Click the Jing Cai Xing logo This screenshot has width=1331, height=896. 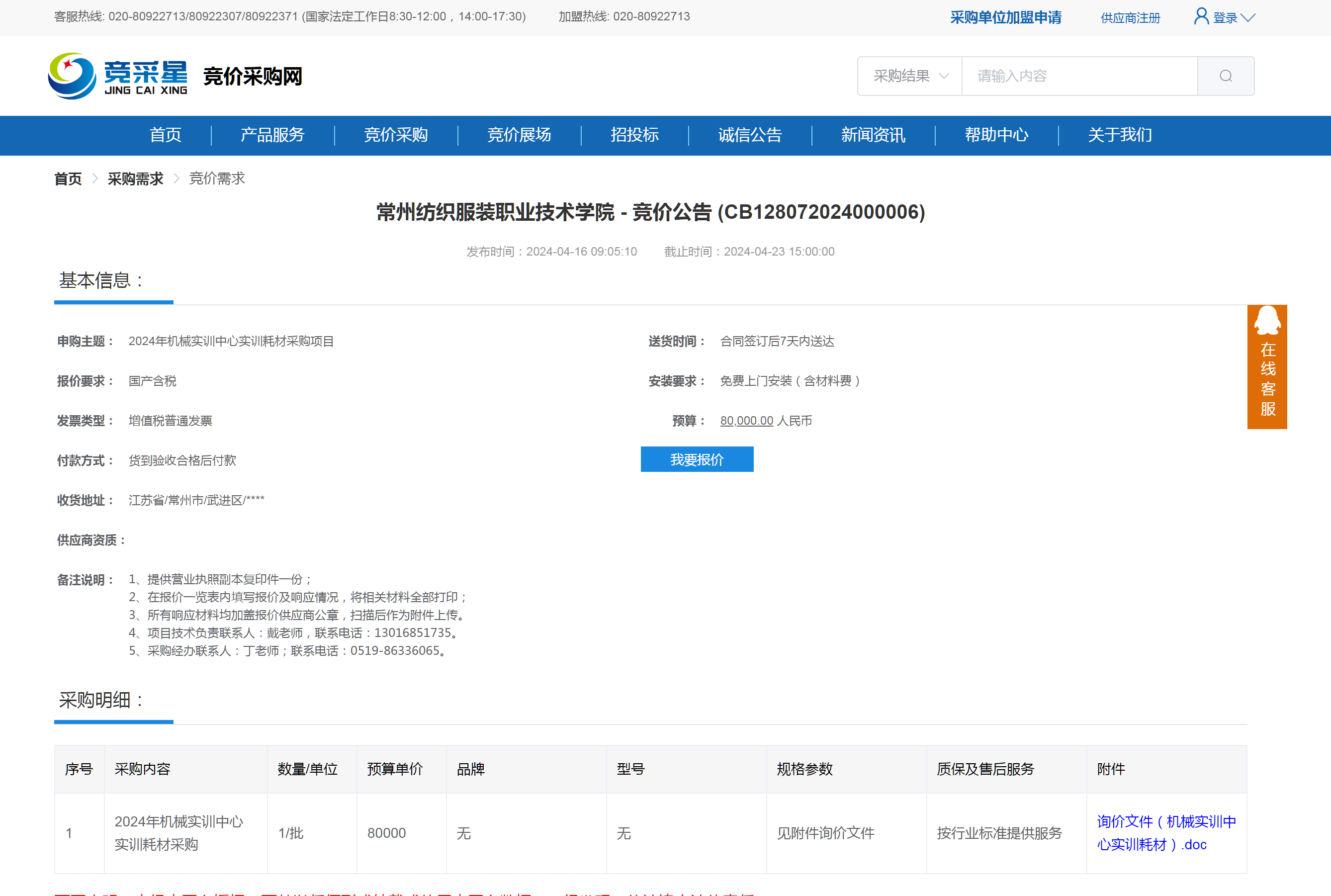[118, 76]
